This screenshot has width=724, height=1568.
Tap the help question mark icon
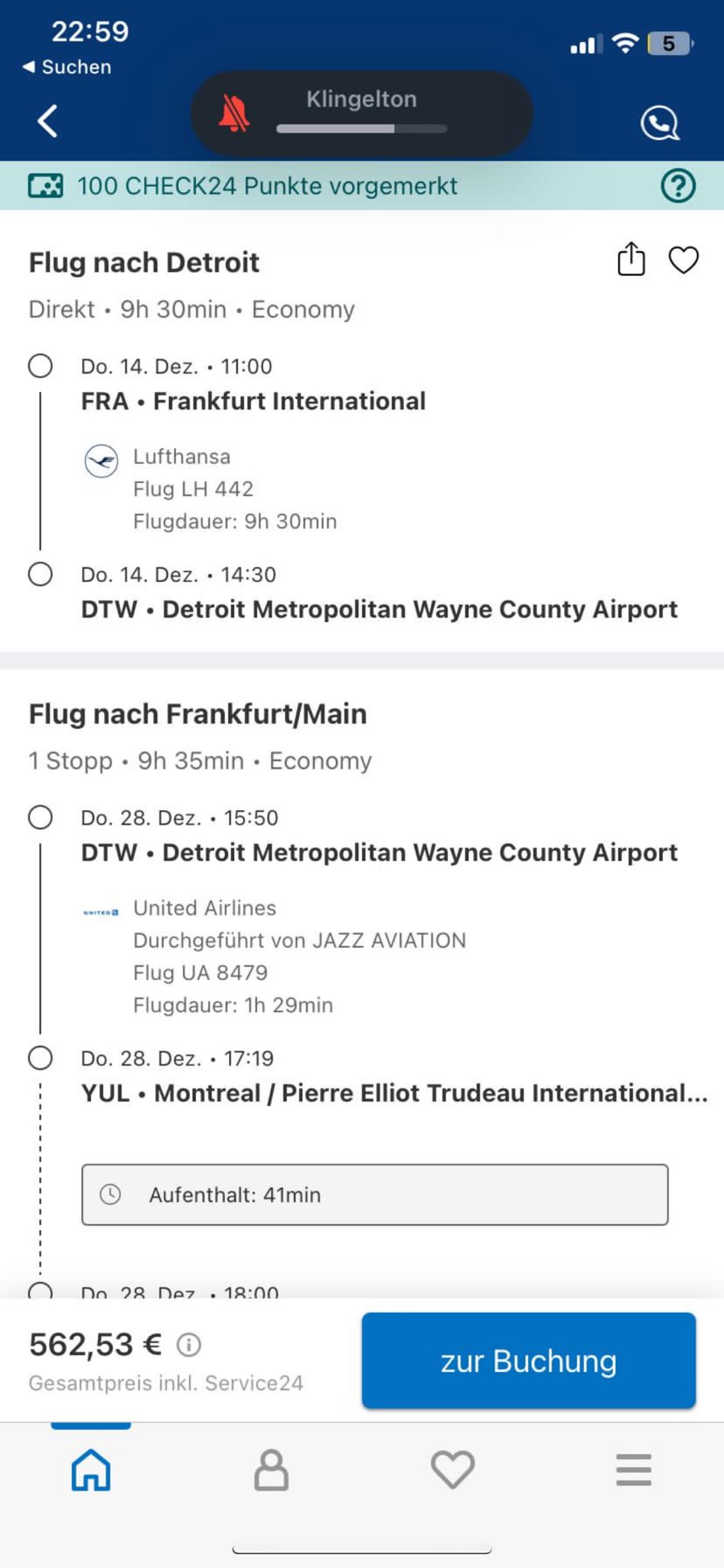pos(678,186)
